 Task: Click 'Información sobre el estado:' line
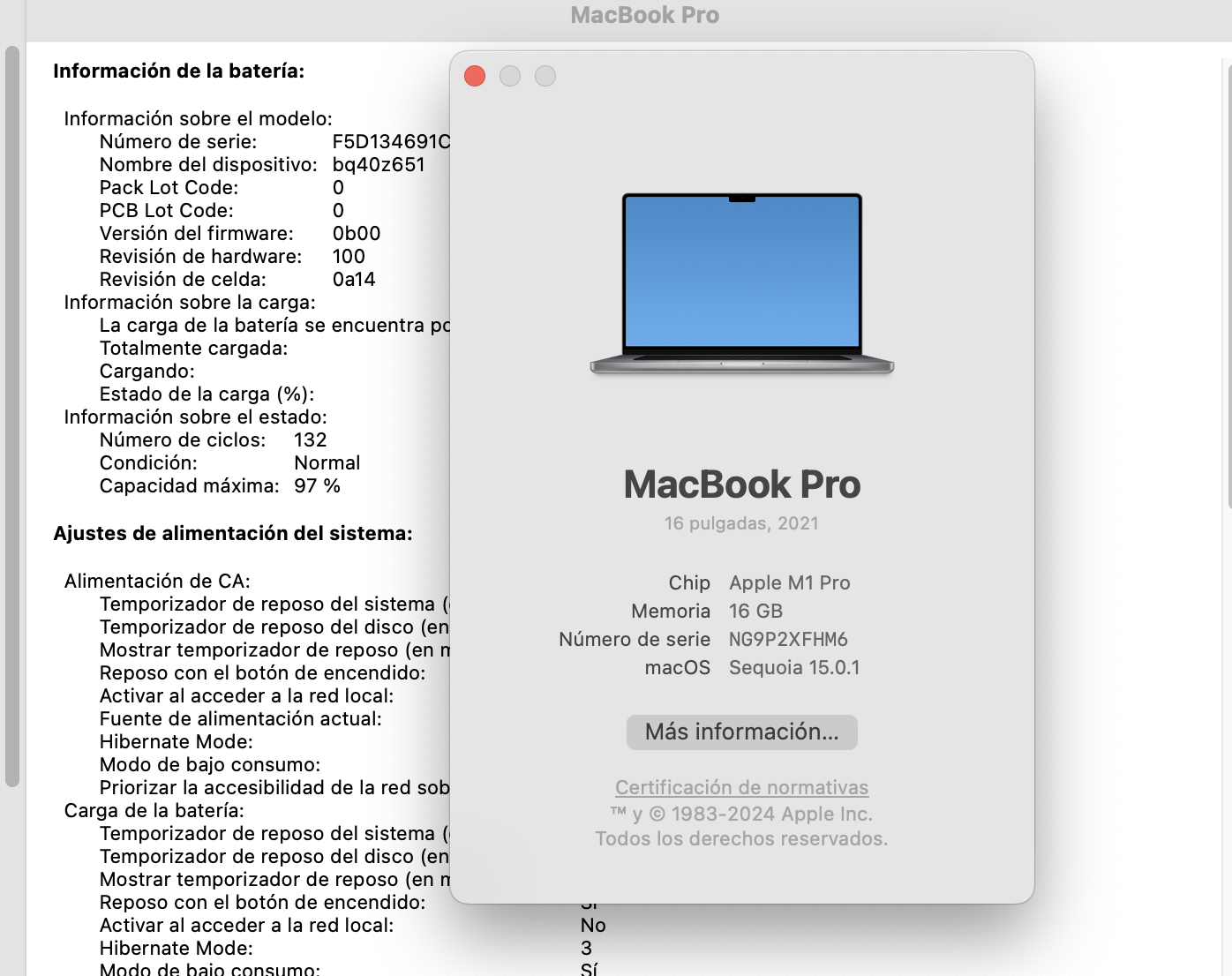(x=196, y=417)
